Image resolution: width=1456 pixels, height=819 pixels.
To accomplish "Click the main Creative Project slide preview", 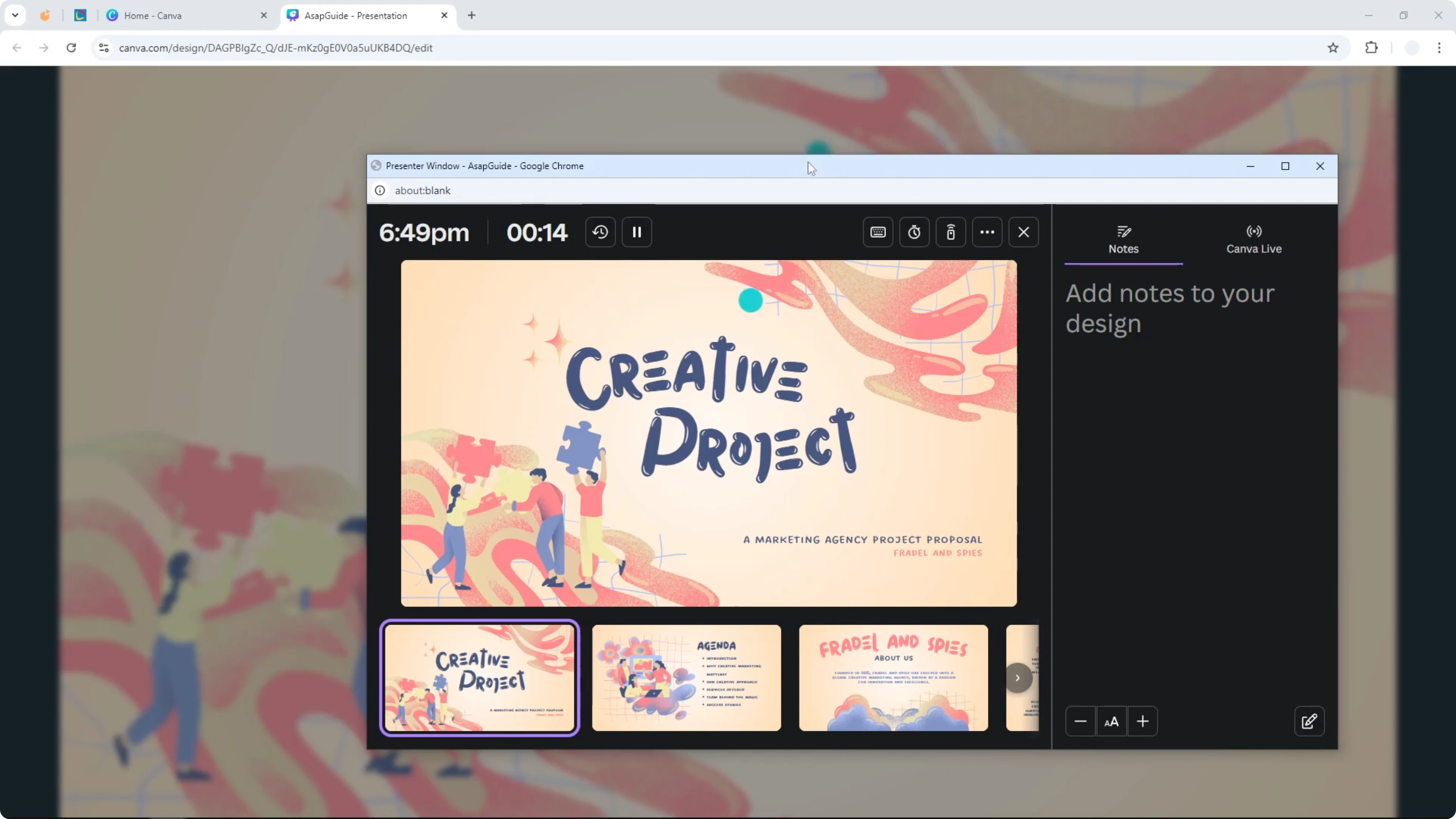I will (x=708, y=434).
